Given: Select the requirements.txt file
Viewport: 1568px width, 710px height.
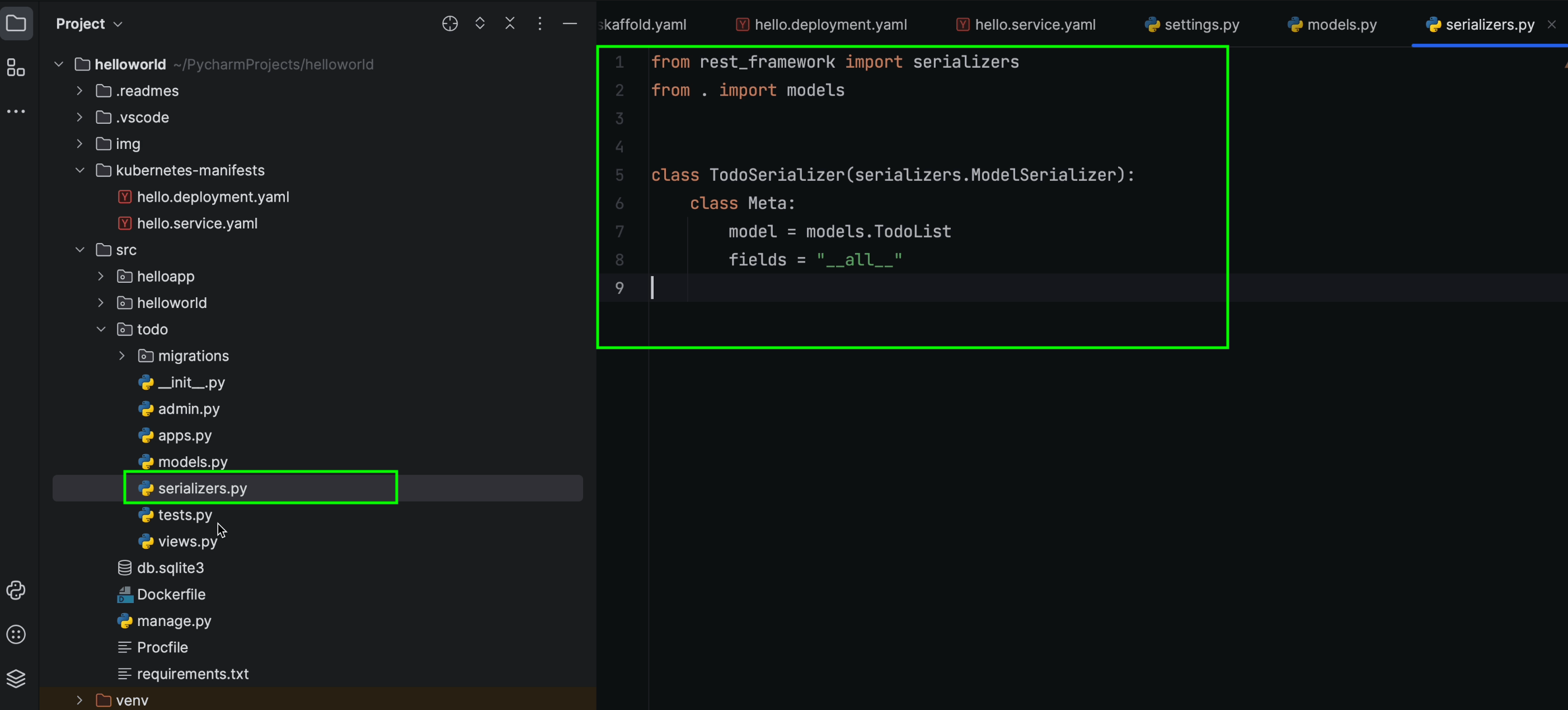Looking at the screenshot, I should tap(193, 674).
